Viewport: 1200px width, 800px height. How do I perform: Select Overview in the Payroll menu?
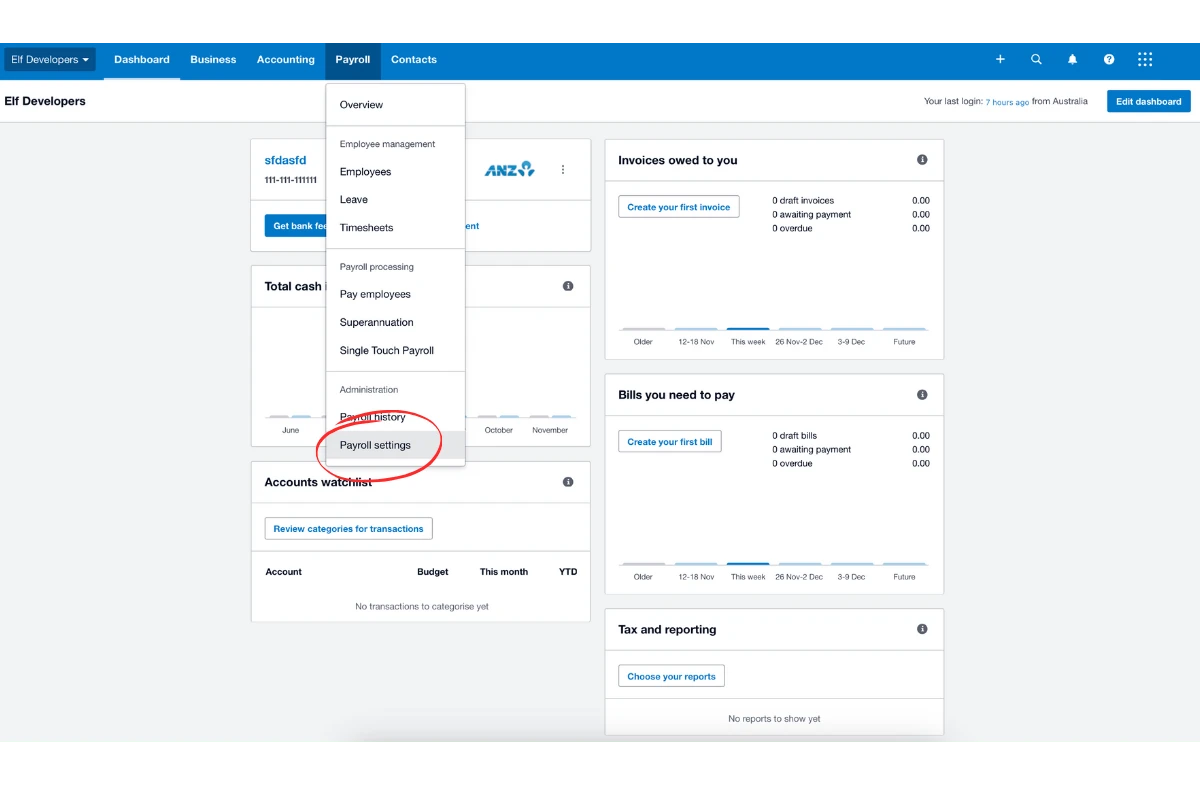point(395,105)
